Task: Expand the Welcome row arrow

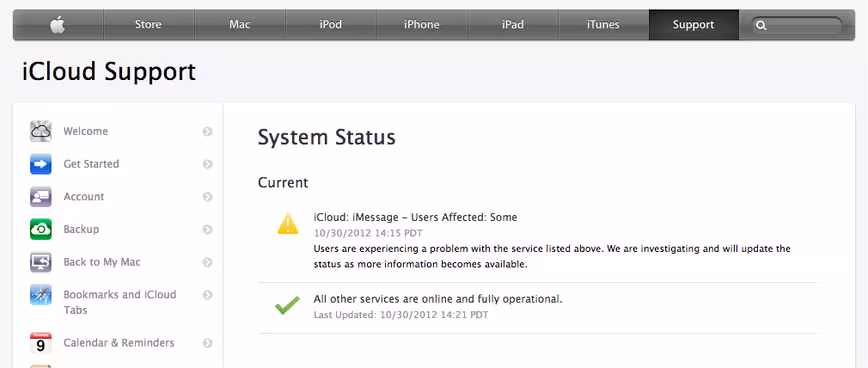Action: click(208, 132)
